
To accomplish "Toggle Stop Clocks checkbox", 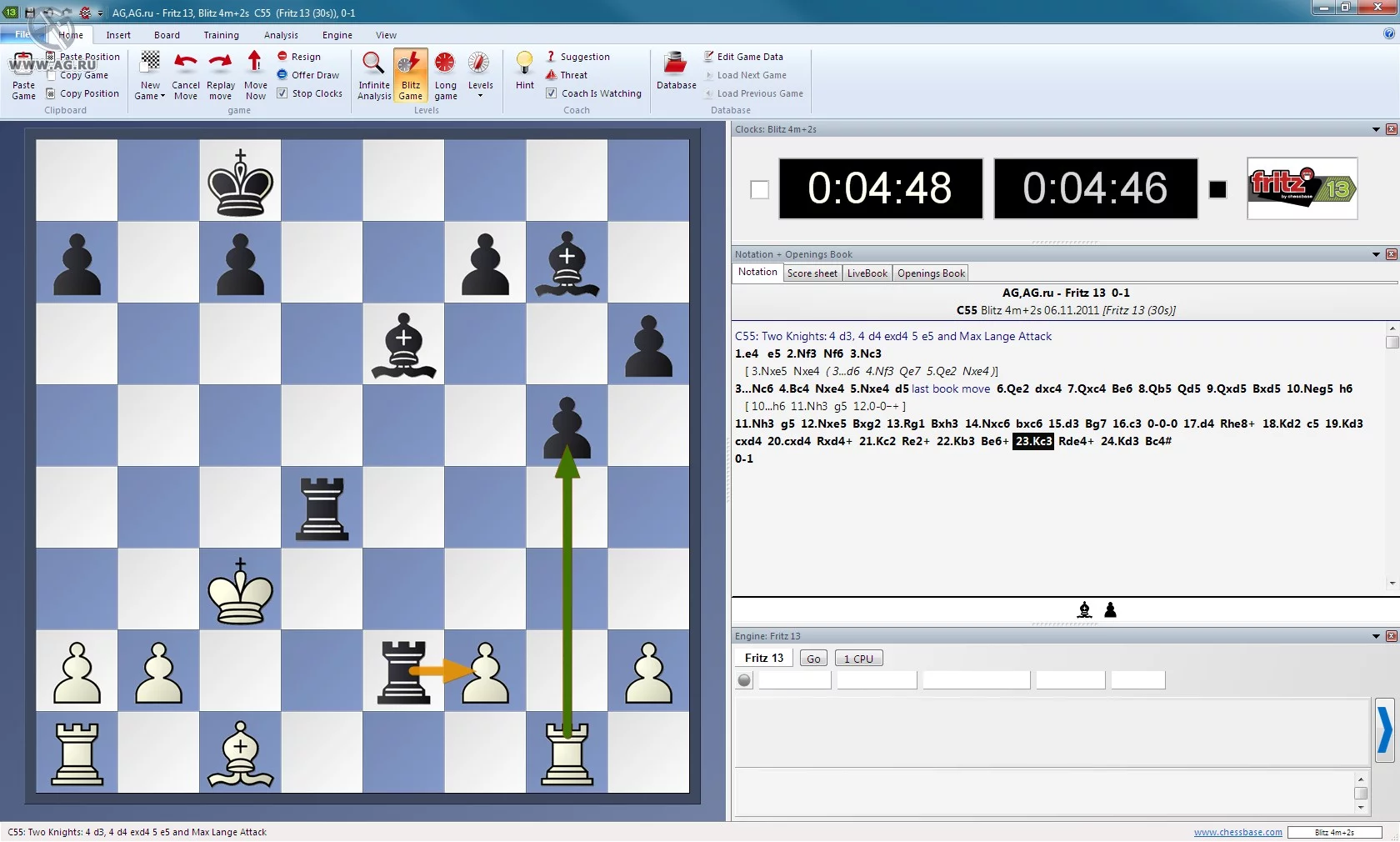I will 282,93.
